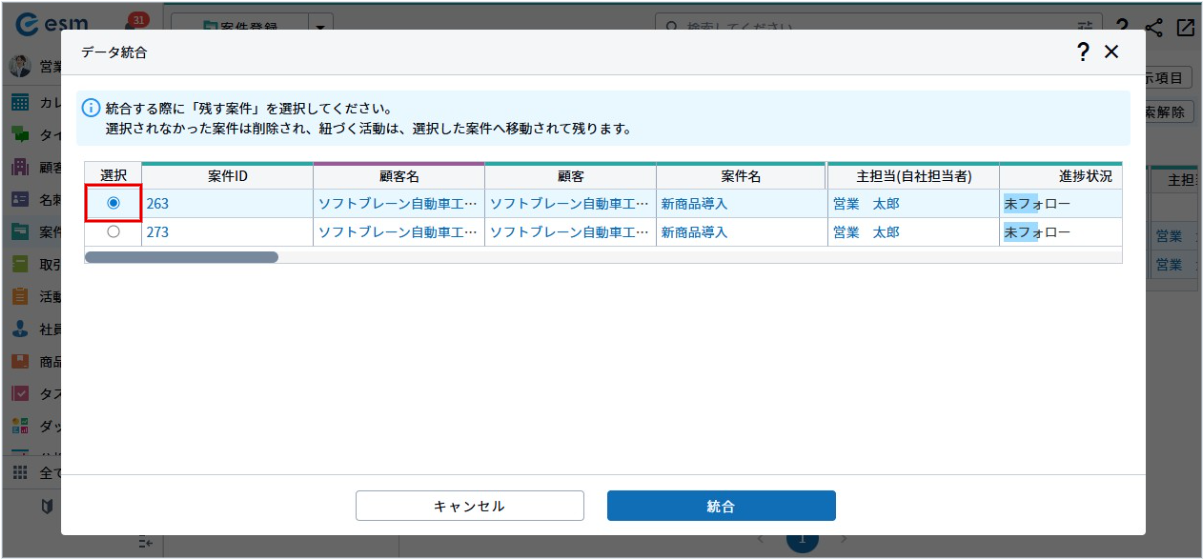Click the calendar icon in the sidebar
The image size is (1204, 560).
pos(20,102)
